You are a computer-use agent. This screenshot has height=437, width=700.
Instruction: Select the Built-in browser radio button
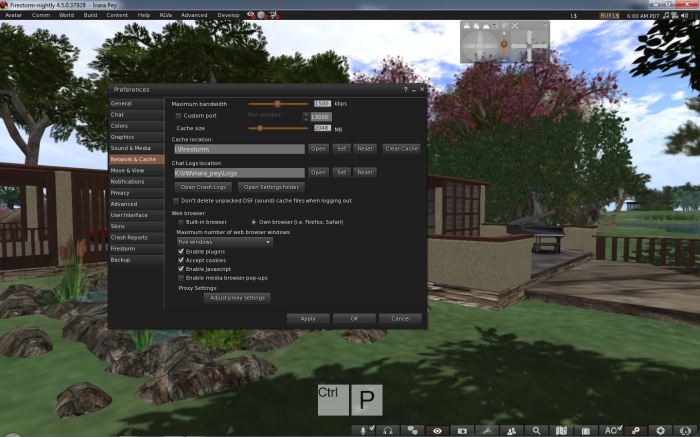[x=181, y=221]
